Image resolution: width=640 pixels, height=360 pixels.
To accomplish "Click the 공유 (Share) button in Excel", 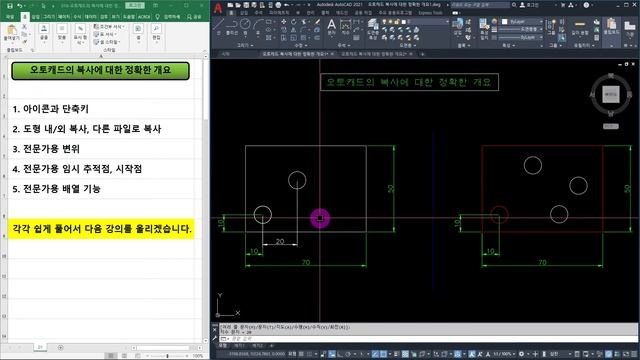I will click(195, 17).
